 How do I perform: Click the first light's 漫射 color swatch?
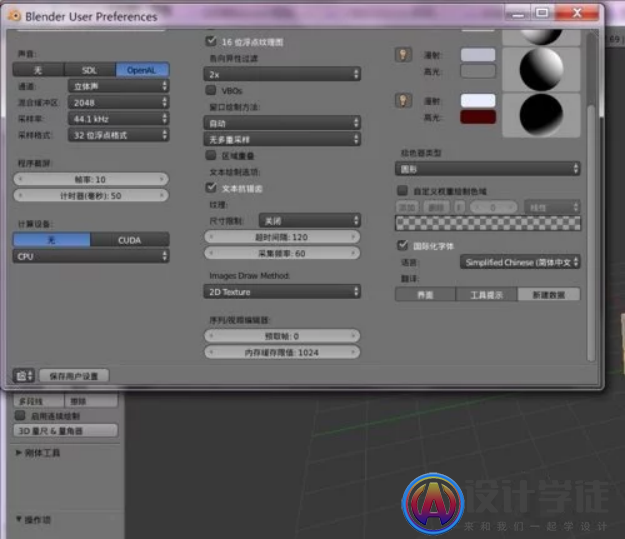pyautogui.click(x=478, y=55)
